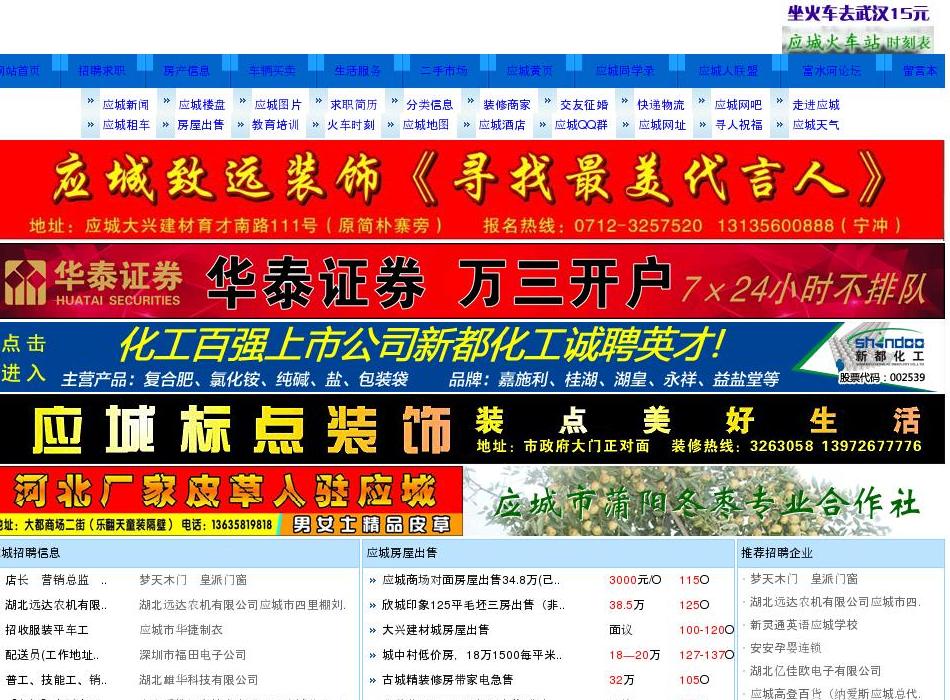Open job listing 配送员(工作地址..

pos(52,655)
